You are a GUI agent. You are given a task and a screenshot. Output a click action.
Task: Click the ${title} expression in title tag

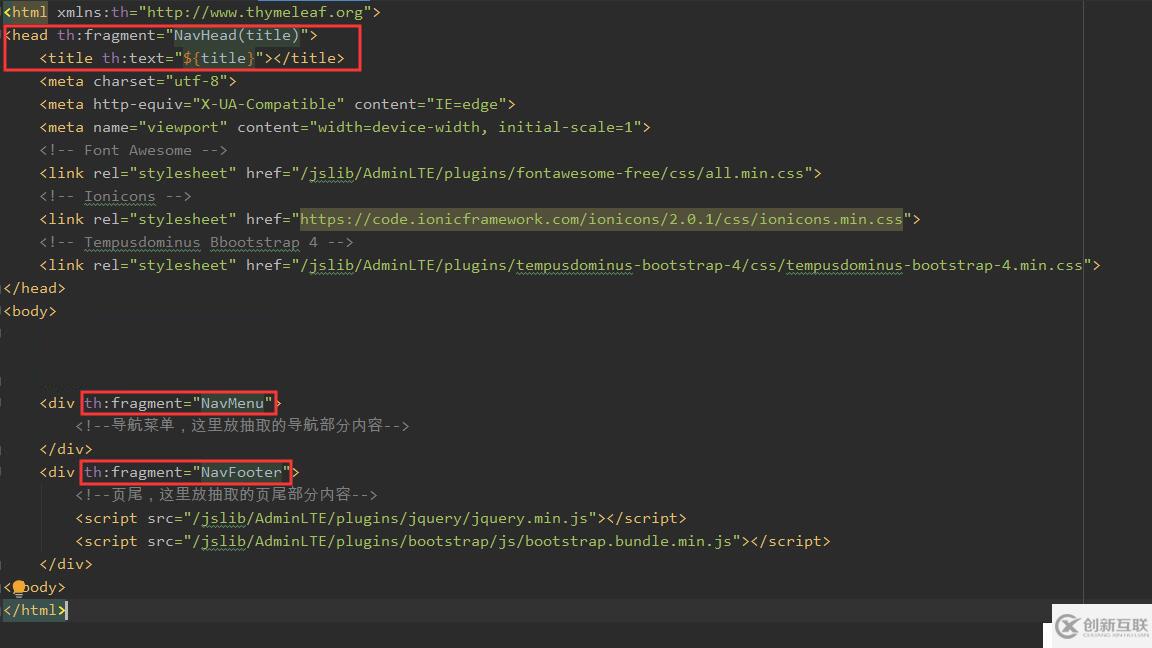(x=218, y=58)
